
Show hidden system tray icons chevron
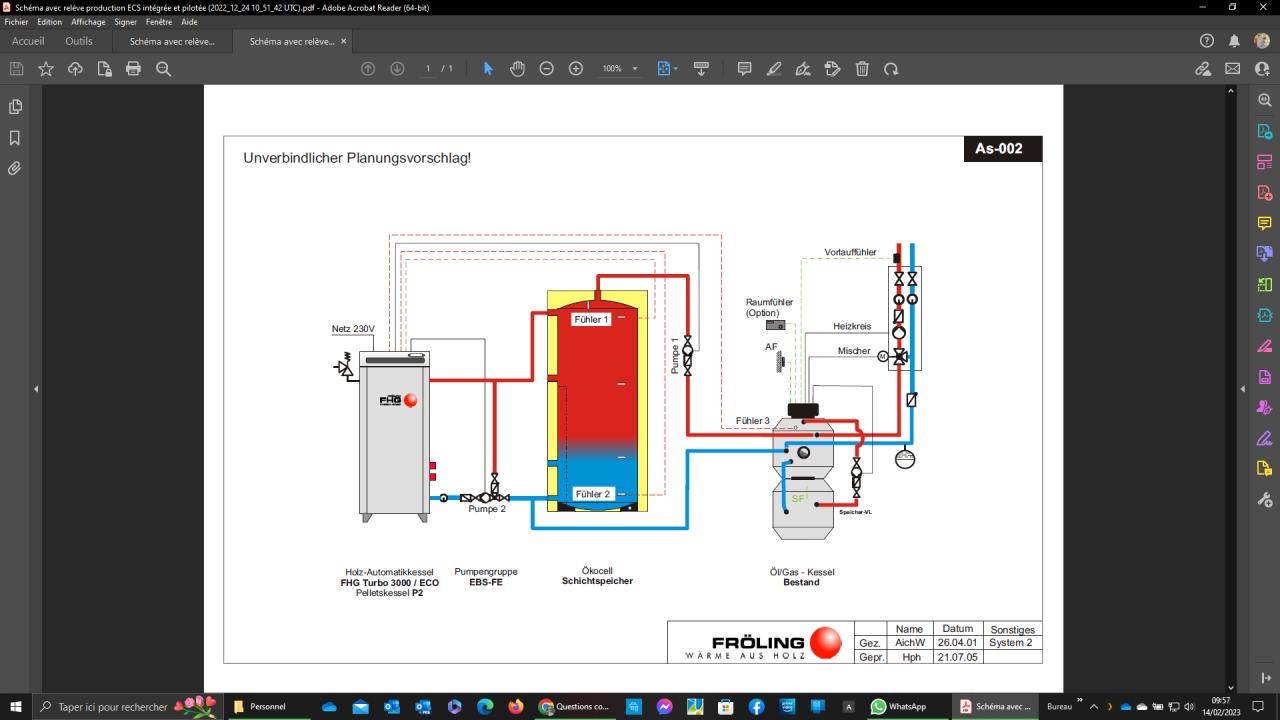click(1093, 706)
